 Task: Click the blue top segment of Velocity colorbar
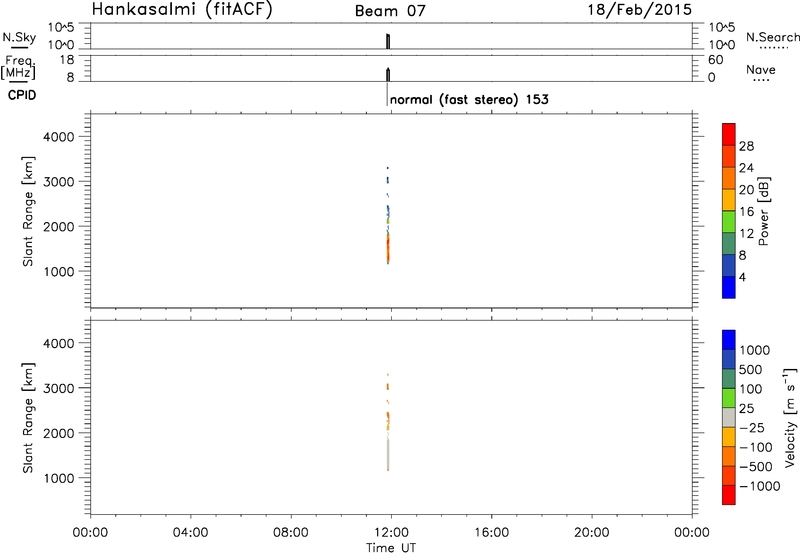[x=729, y=340]
